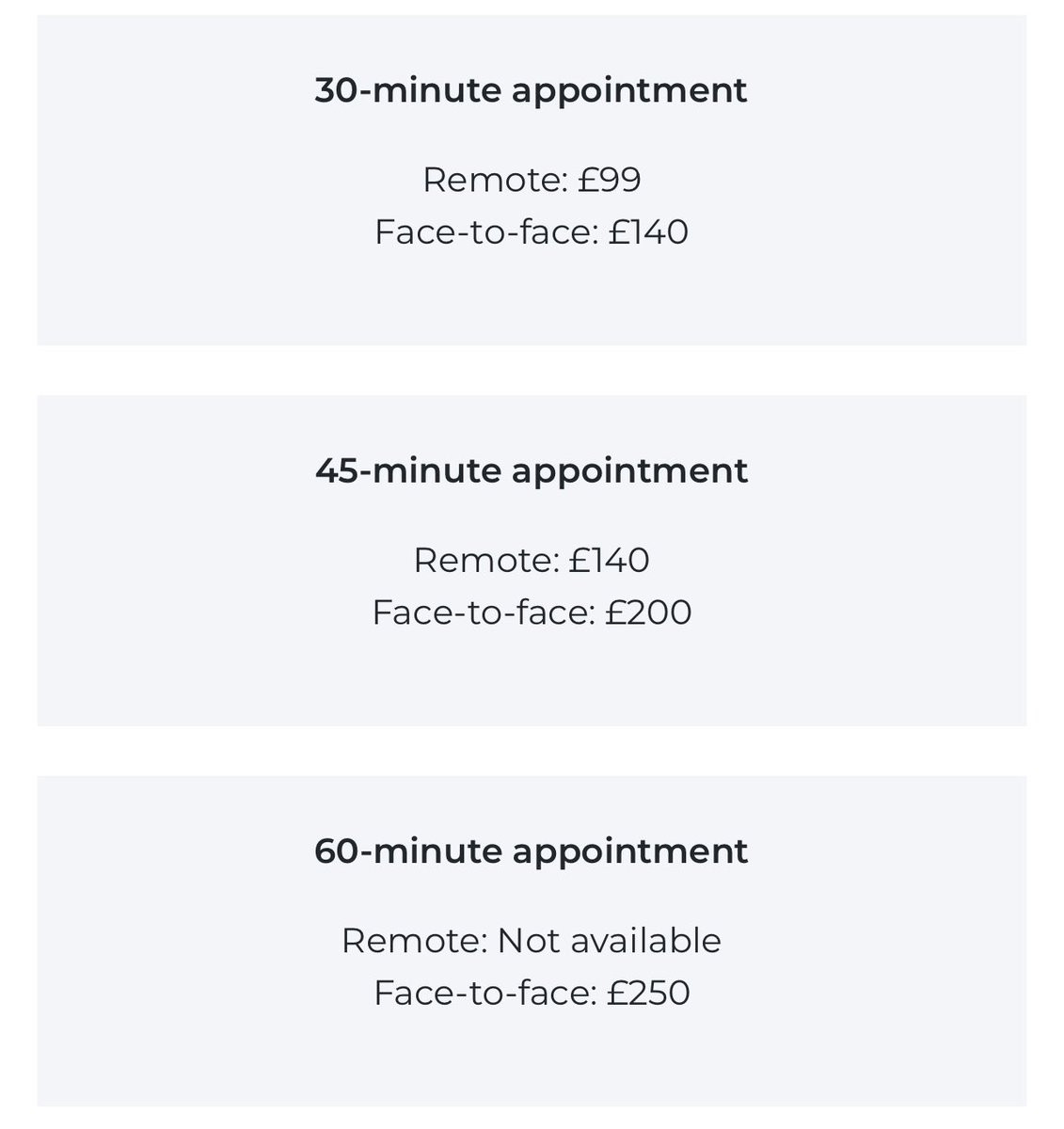Click the 60-minute appointment heading
1064x1129 pixels.
click(x=532, y=851)
